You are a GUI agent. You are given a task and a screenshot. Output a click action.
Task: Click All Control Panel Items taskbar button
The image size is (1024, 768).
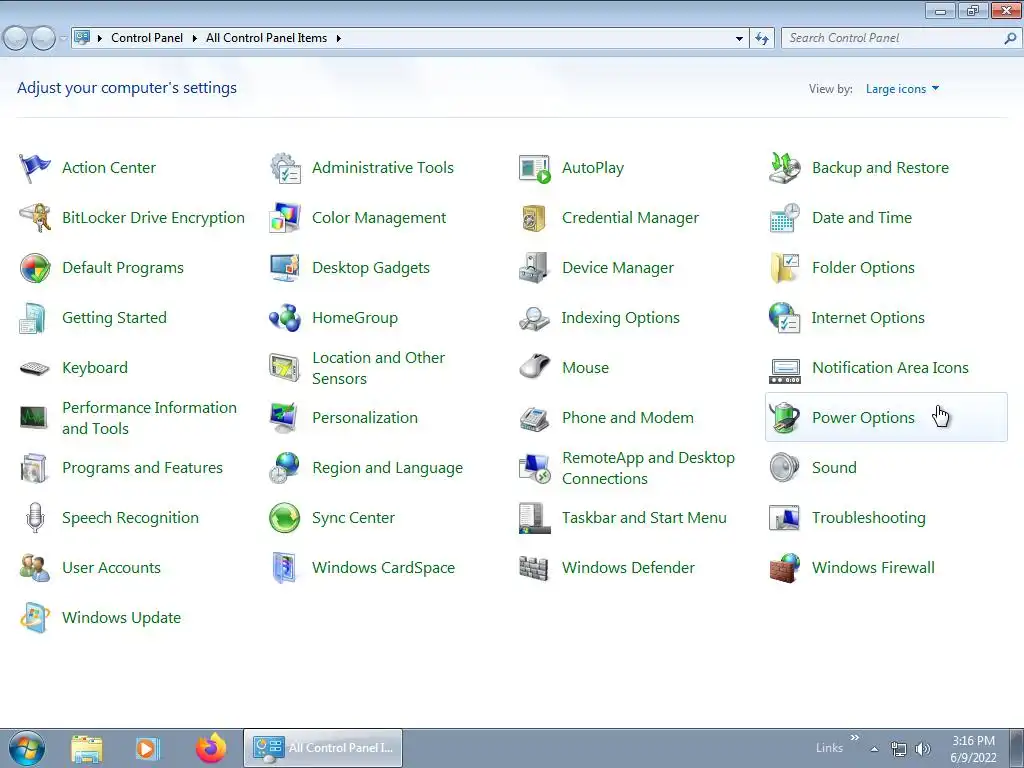(323, 748)
